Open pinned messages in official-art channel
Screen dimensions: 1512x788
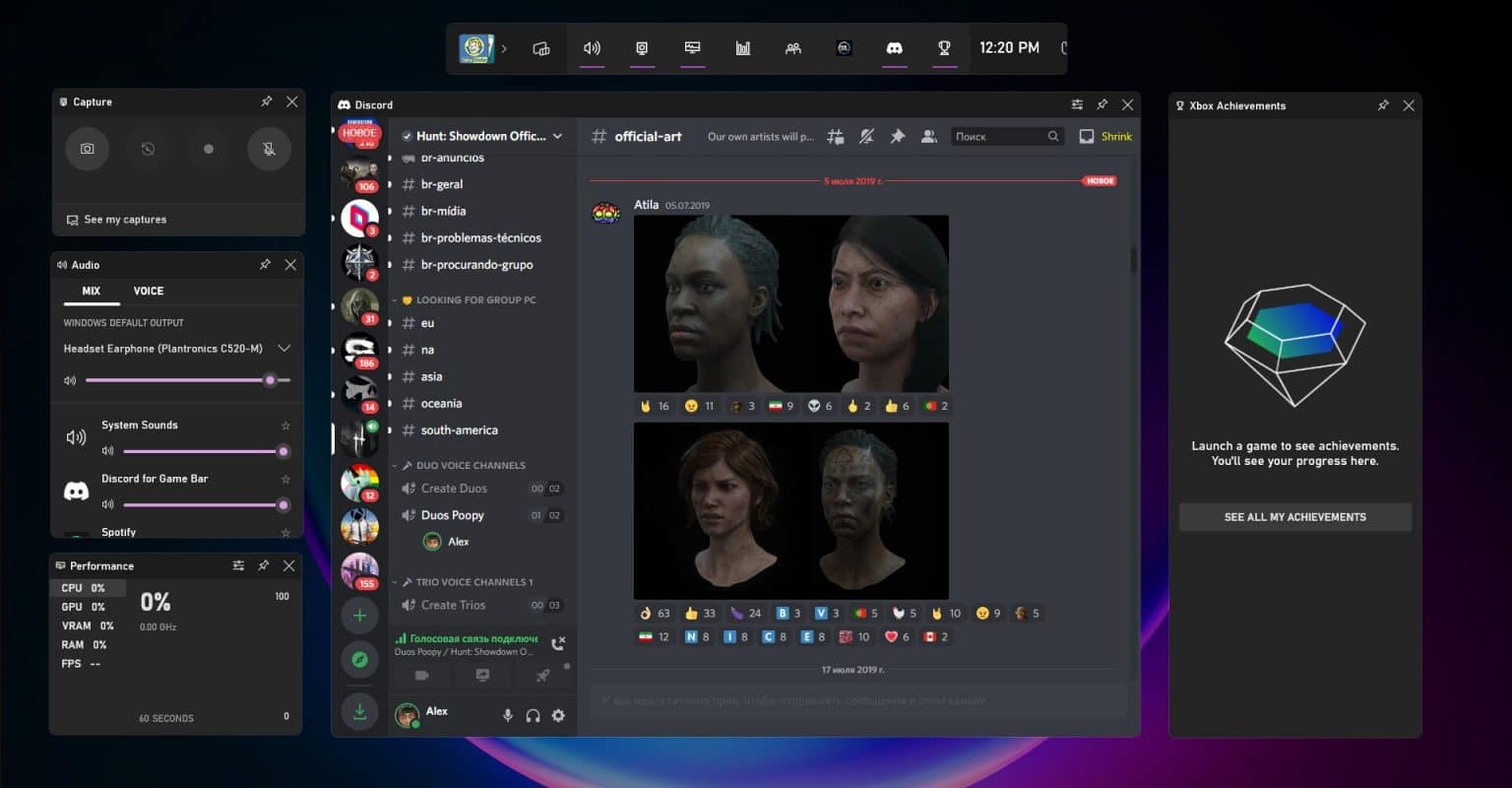(x=897, y=136)
